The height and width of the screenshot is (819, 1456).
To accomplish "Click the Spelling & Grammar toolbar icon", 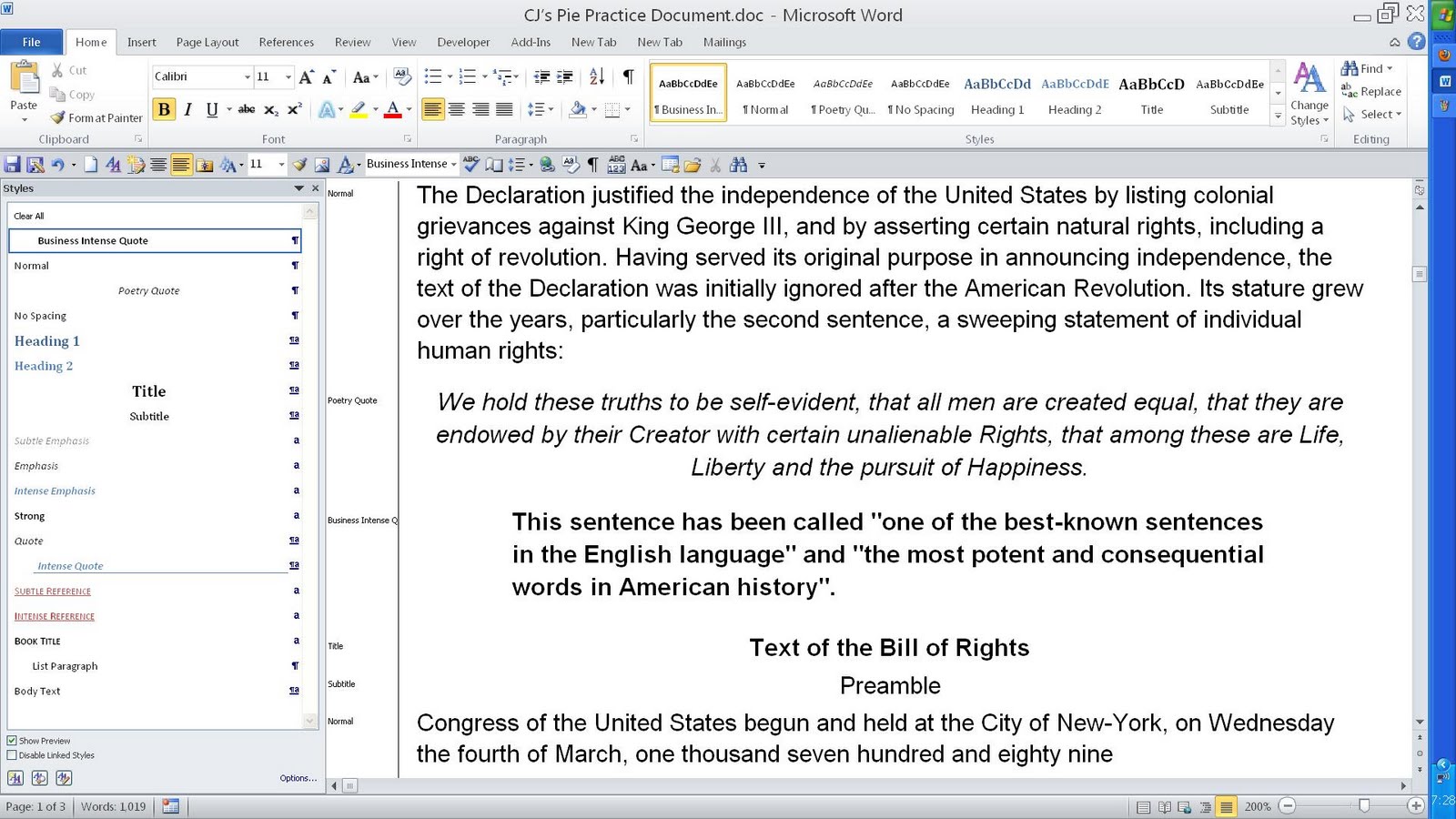I will pos(470,165).
